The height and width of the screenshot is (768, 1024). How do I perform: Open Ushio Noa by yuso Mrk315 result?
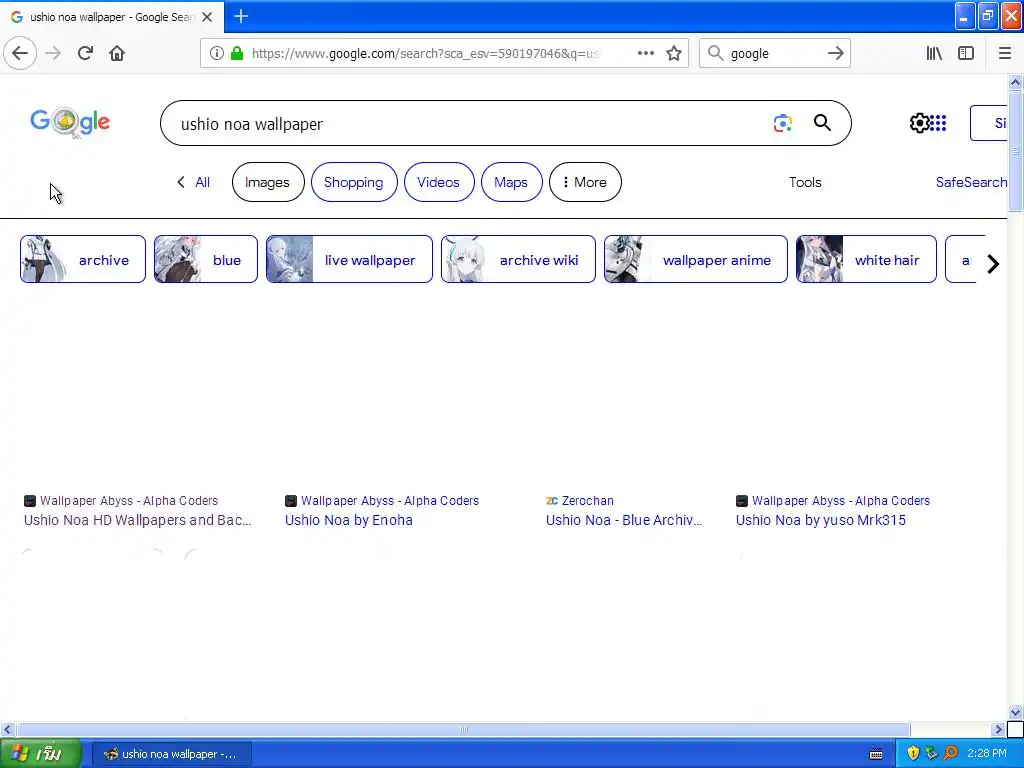click(x=821, y=520)
